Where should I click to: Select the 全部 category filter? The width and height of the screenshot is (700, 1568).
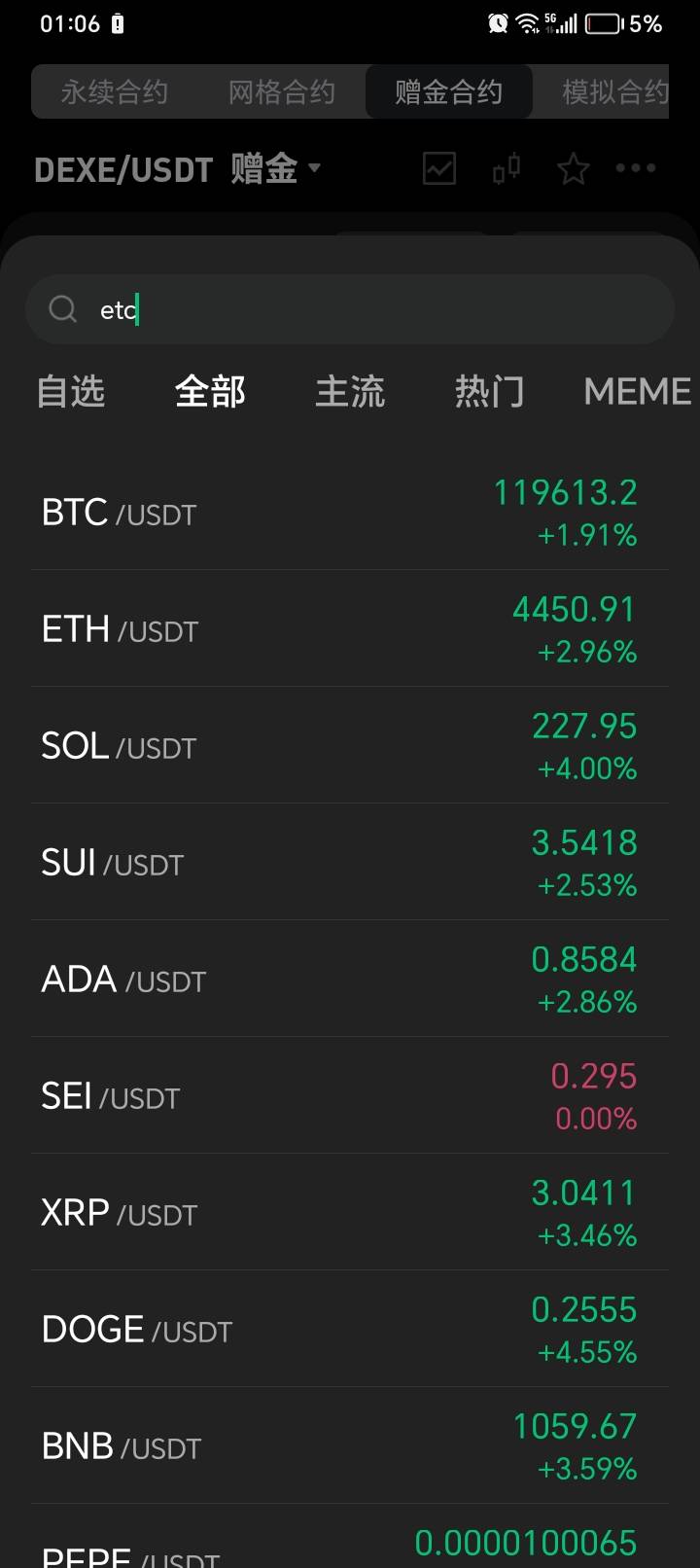pos(210,391)
